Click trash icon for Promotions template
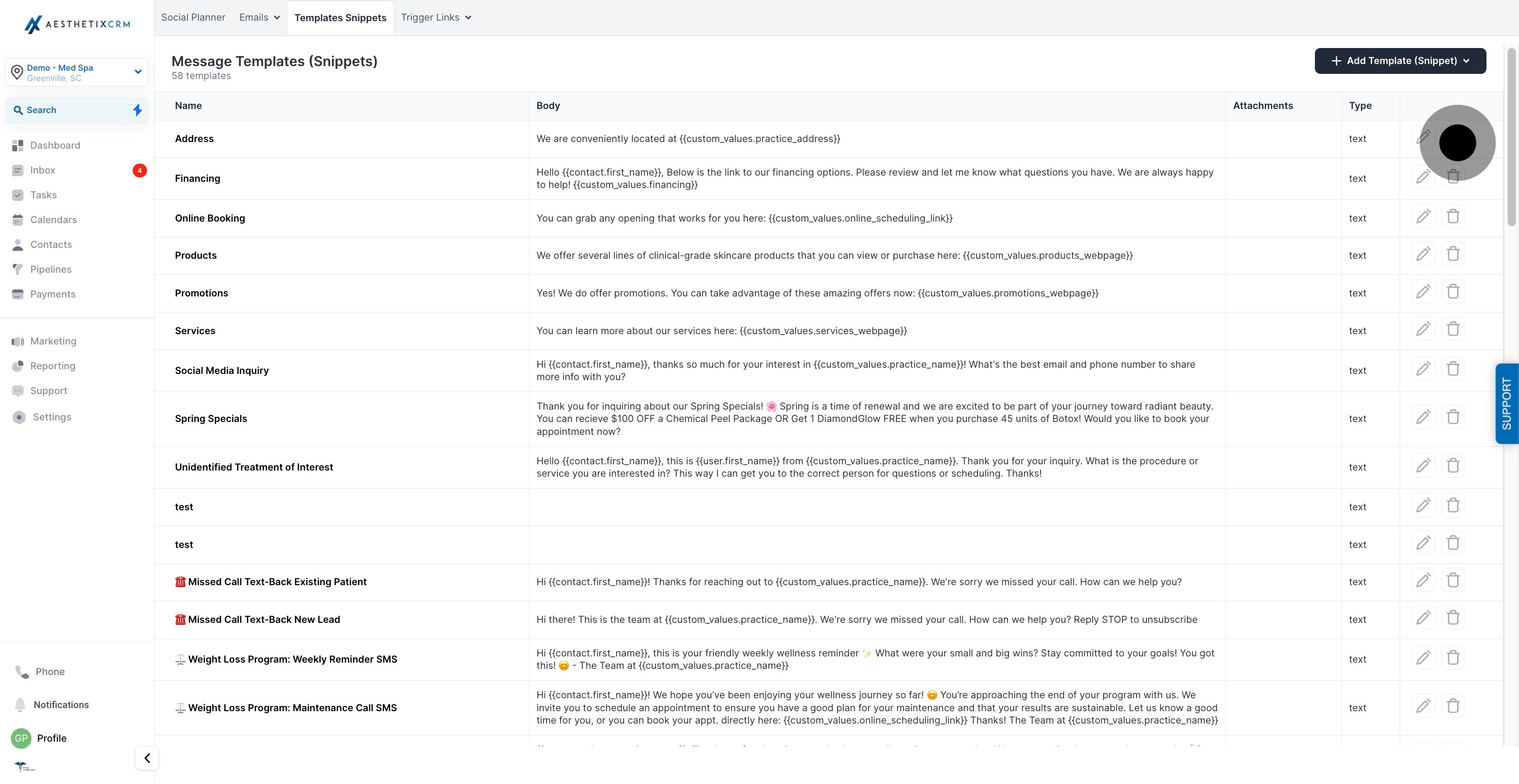The width and height of the screenshot is (1519, 784). [1453, 292]
